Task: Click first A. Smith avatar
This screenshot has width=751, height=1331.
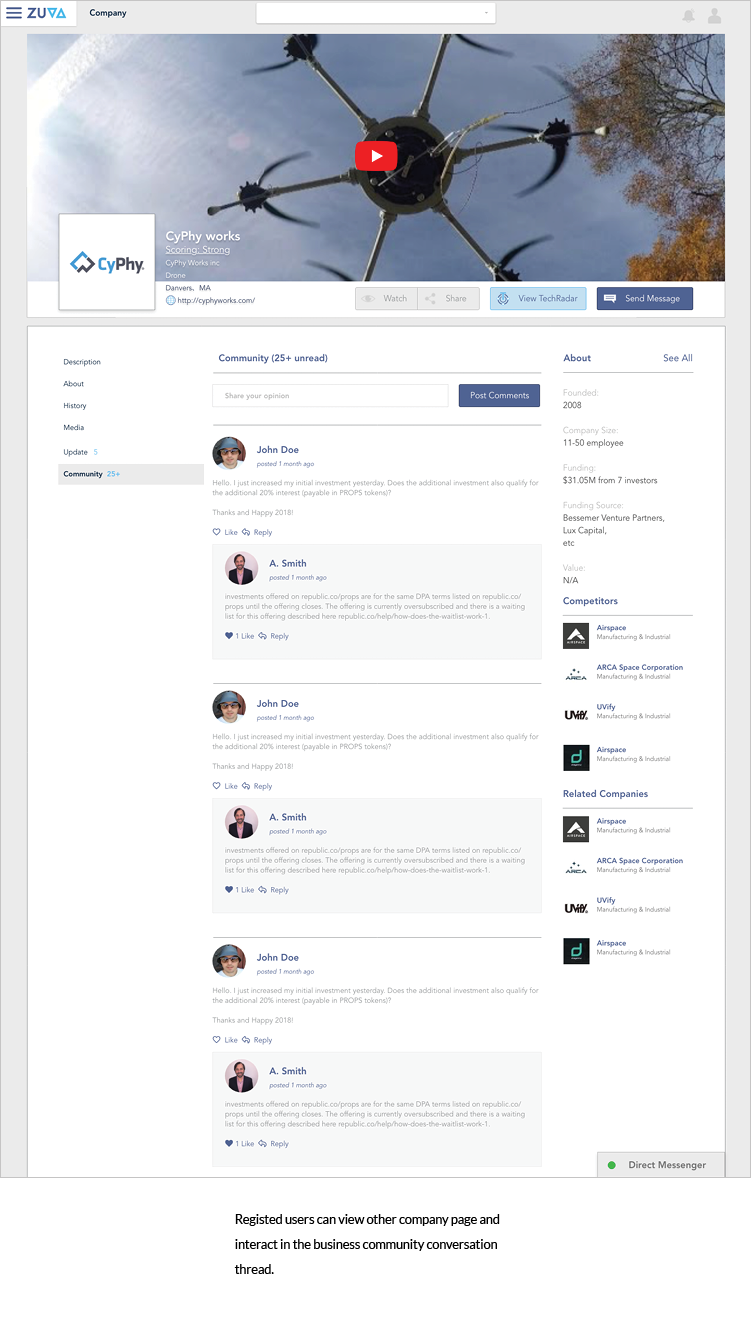Action: click(242, 569)
